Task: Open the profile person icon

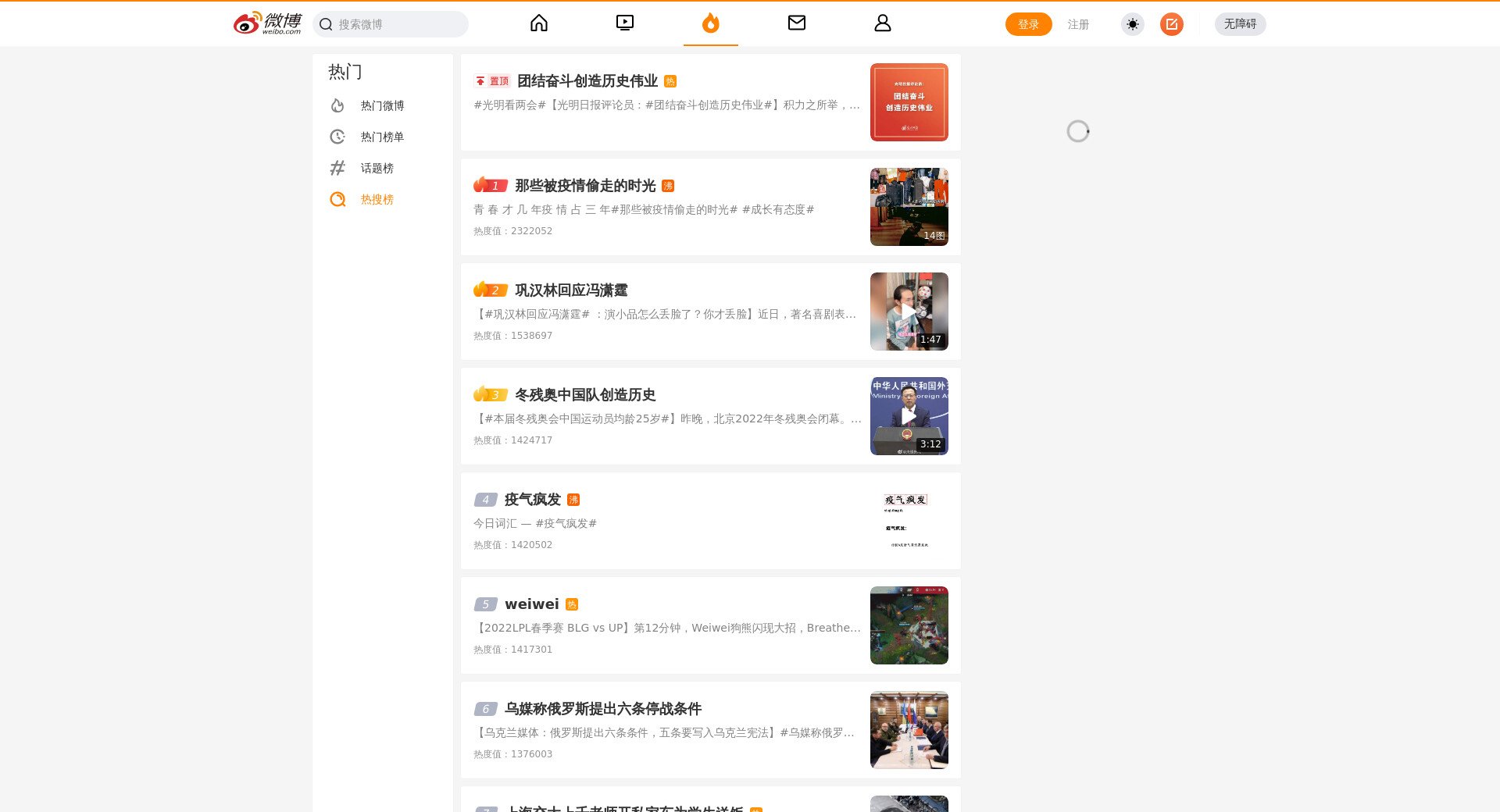Action: click(883, 23)
